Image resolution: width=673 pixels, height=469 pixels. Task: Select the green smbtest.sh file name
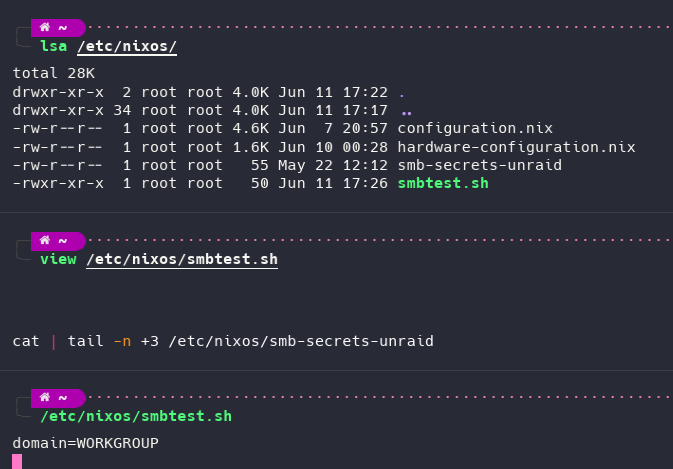[443, 184]
